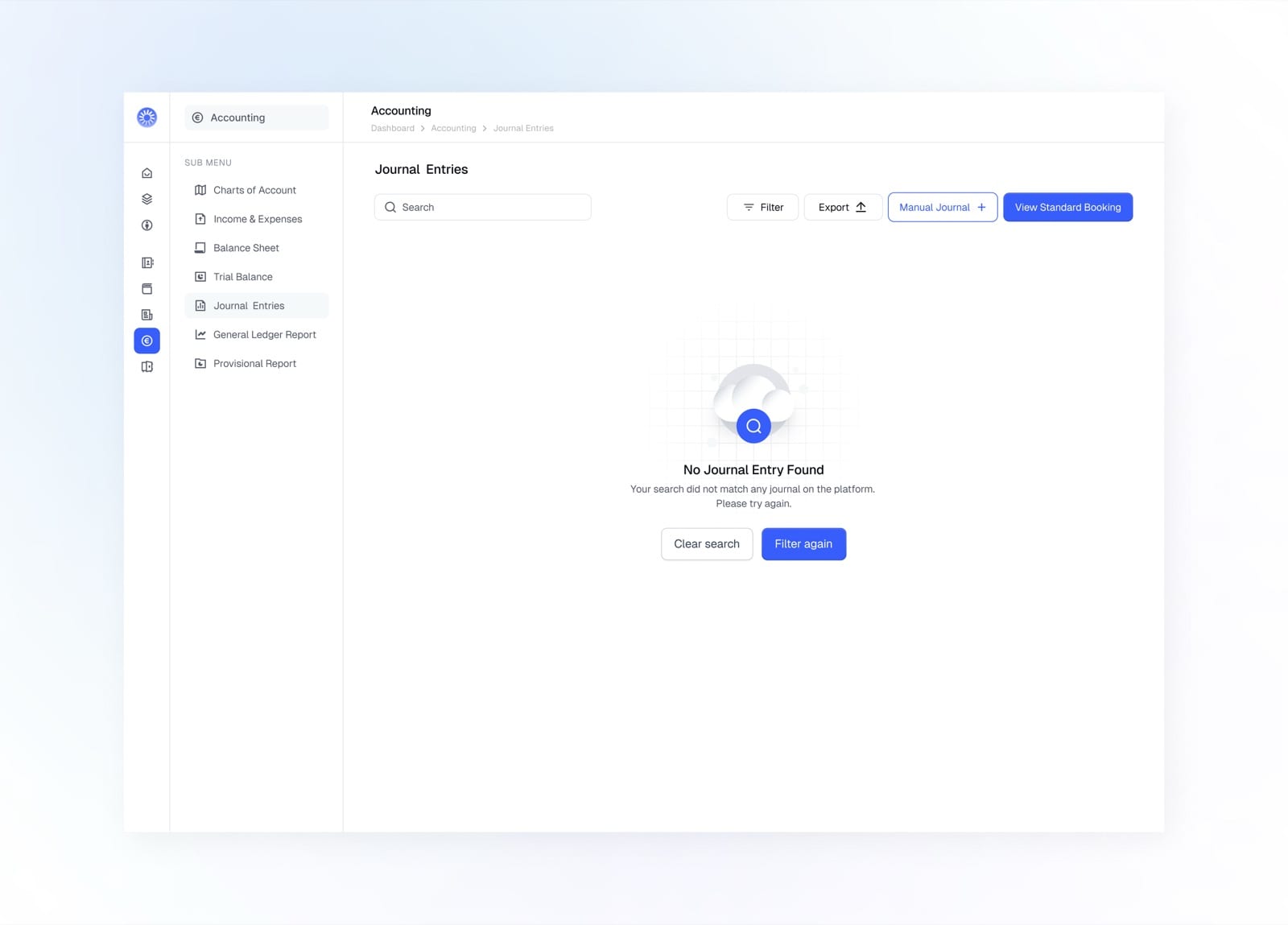Screen dimensions: 1288x925
Task: Select Journal Entries in sub menu
Action: [256, 306]
